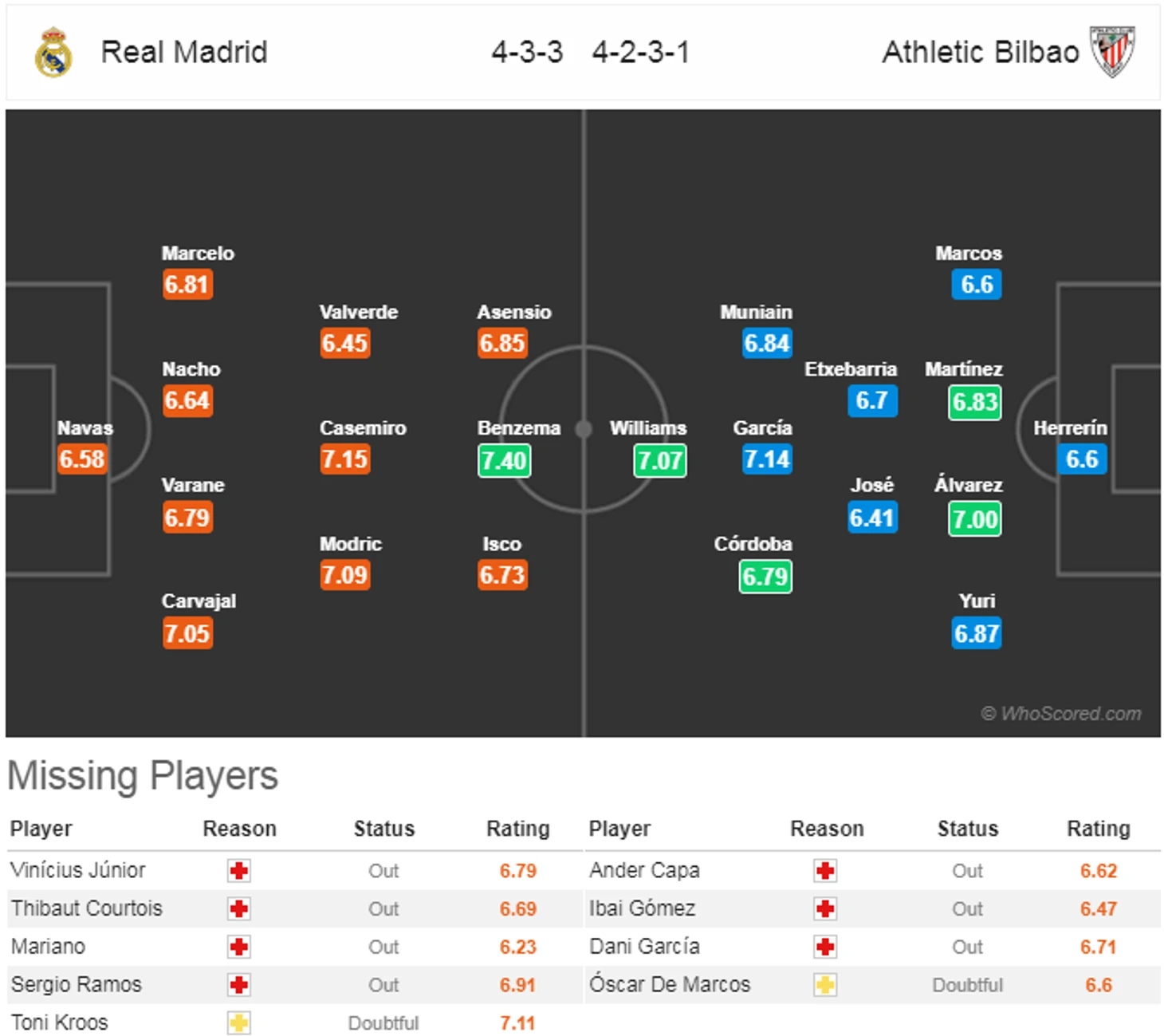This screenshot has width=1164, height=1036.
Task: Click the Rating column header for Real Madrid
Action: [x=518, y=829]
